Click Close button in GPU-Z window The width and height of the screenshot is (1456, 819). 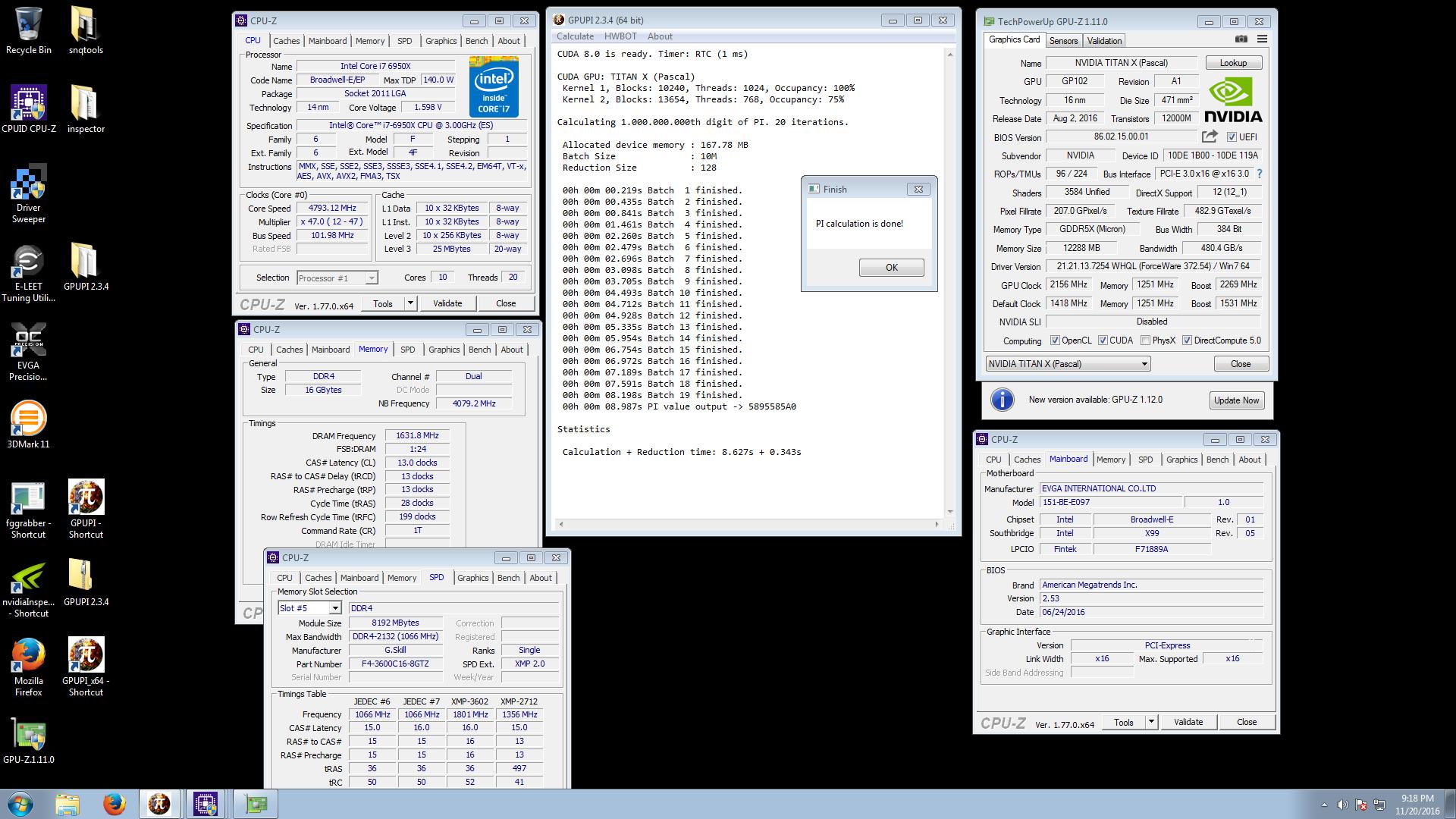[1241, 364]
